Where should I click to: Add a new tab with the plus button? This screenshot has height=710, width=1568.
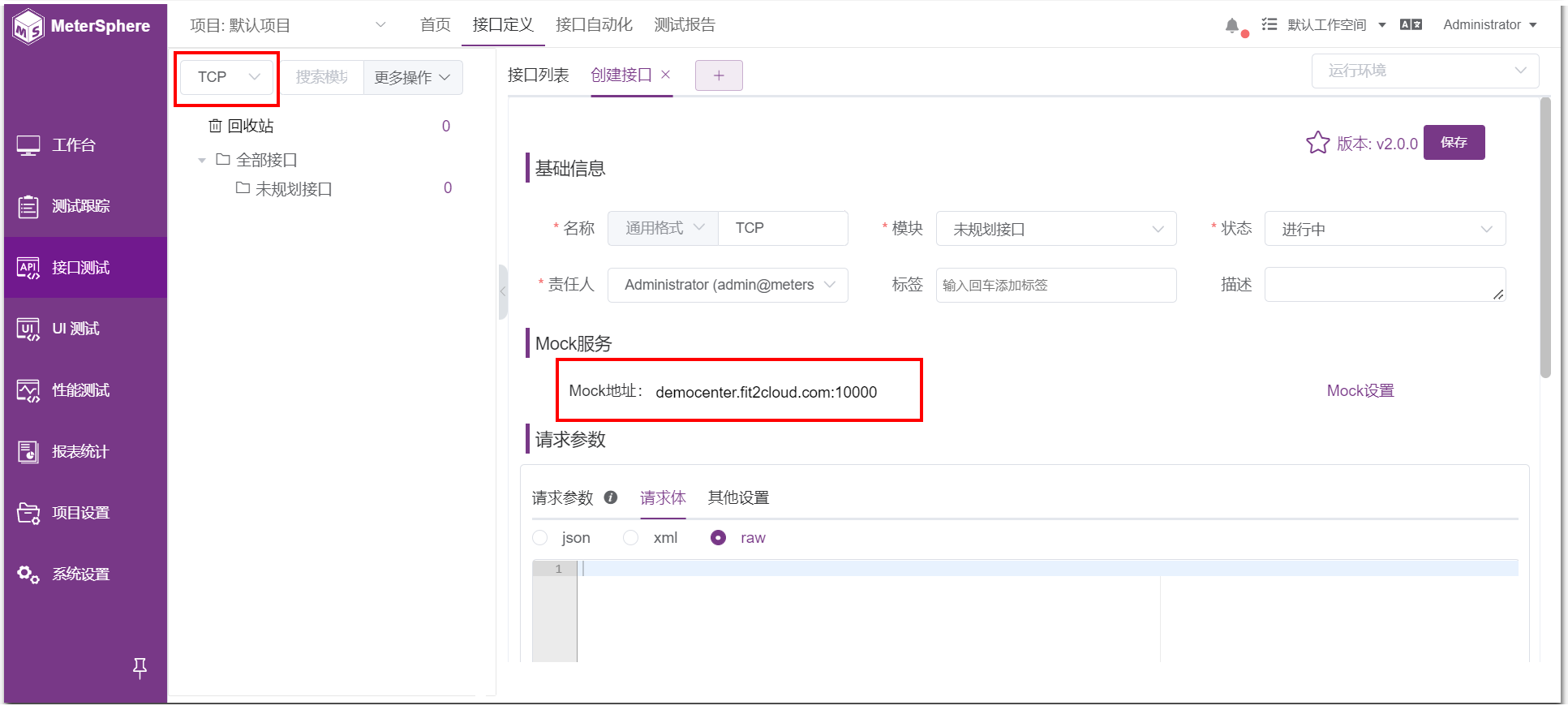click(719, 75)
